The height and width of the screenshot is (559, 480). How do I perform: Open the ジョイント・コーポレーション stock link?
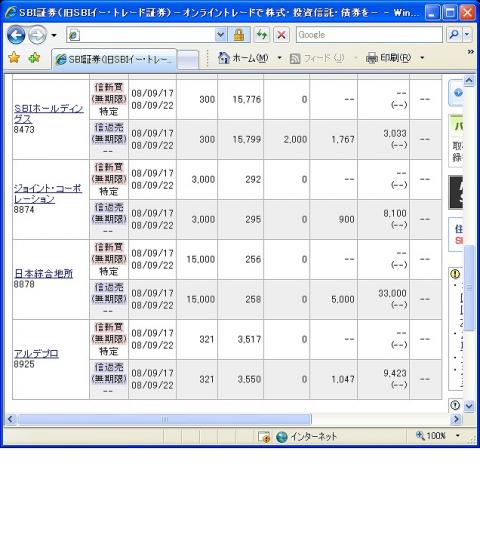[x=48, y=194]
